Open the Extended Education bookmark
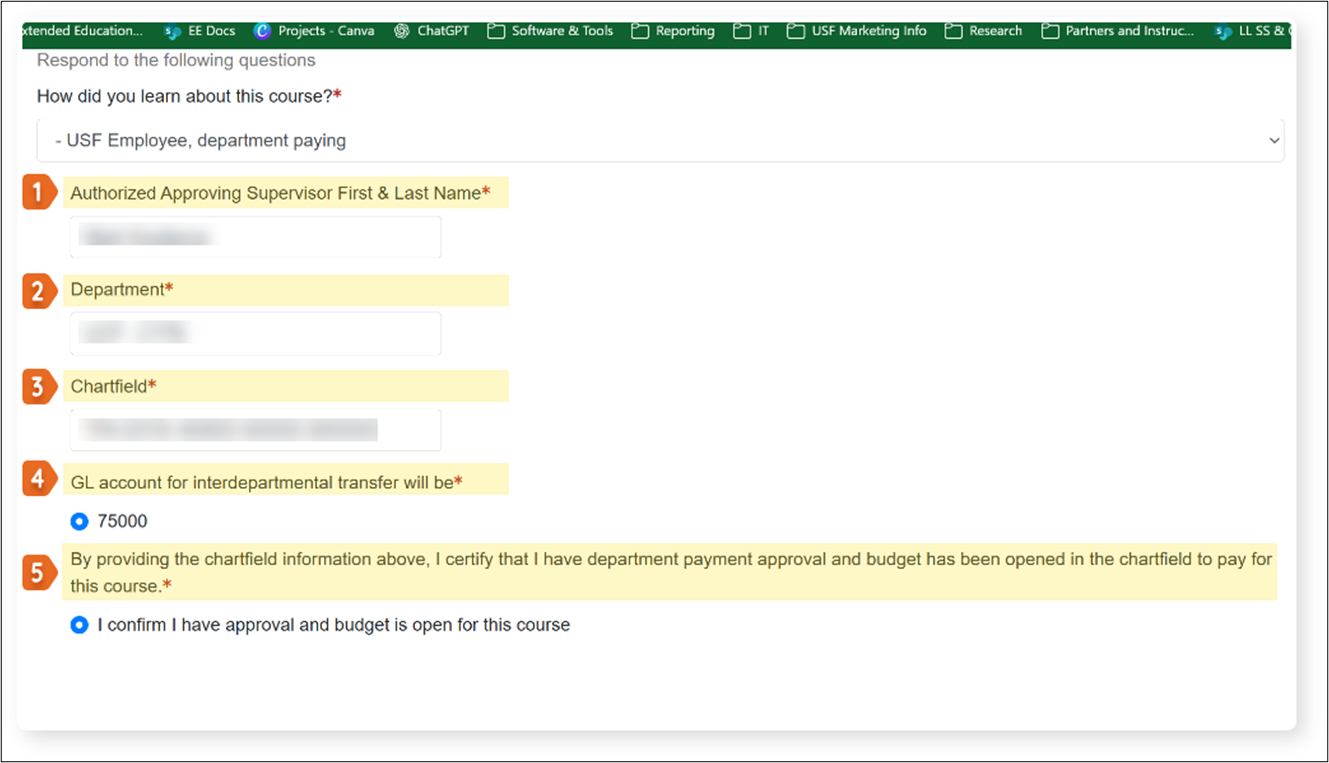This screenshot has width=1329, height=763. pos(80,31)
